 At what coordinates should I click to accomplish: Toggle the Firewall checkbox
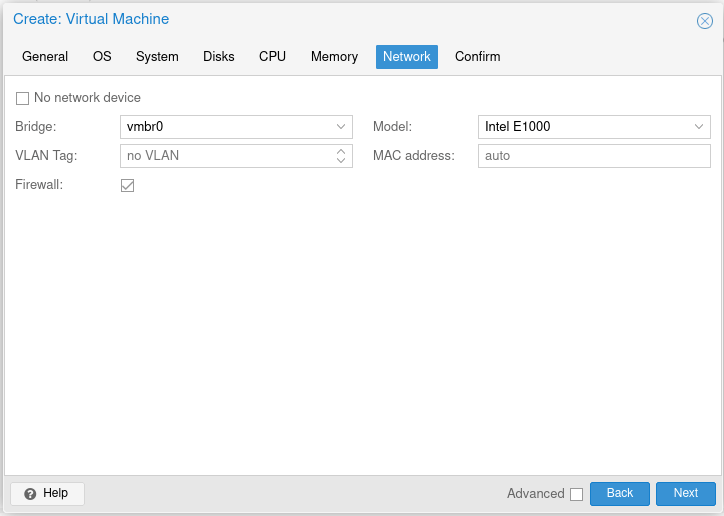127,185
